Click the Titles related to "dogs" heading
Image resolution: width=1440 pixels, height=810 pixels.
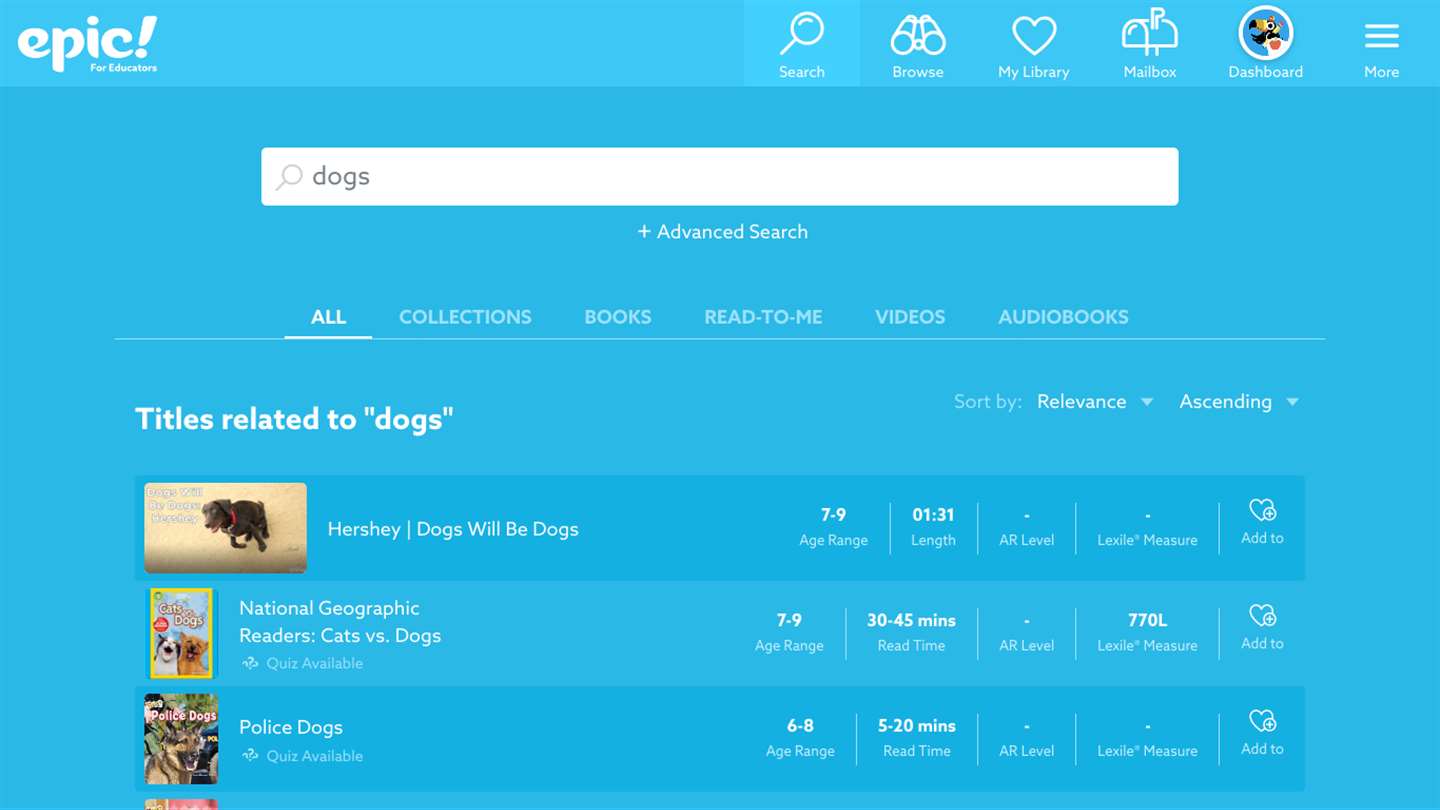[294, 419]
